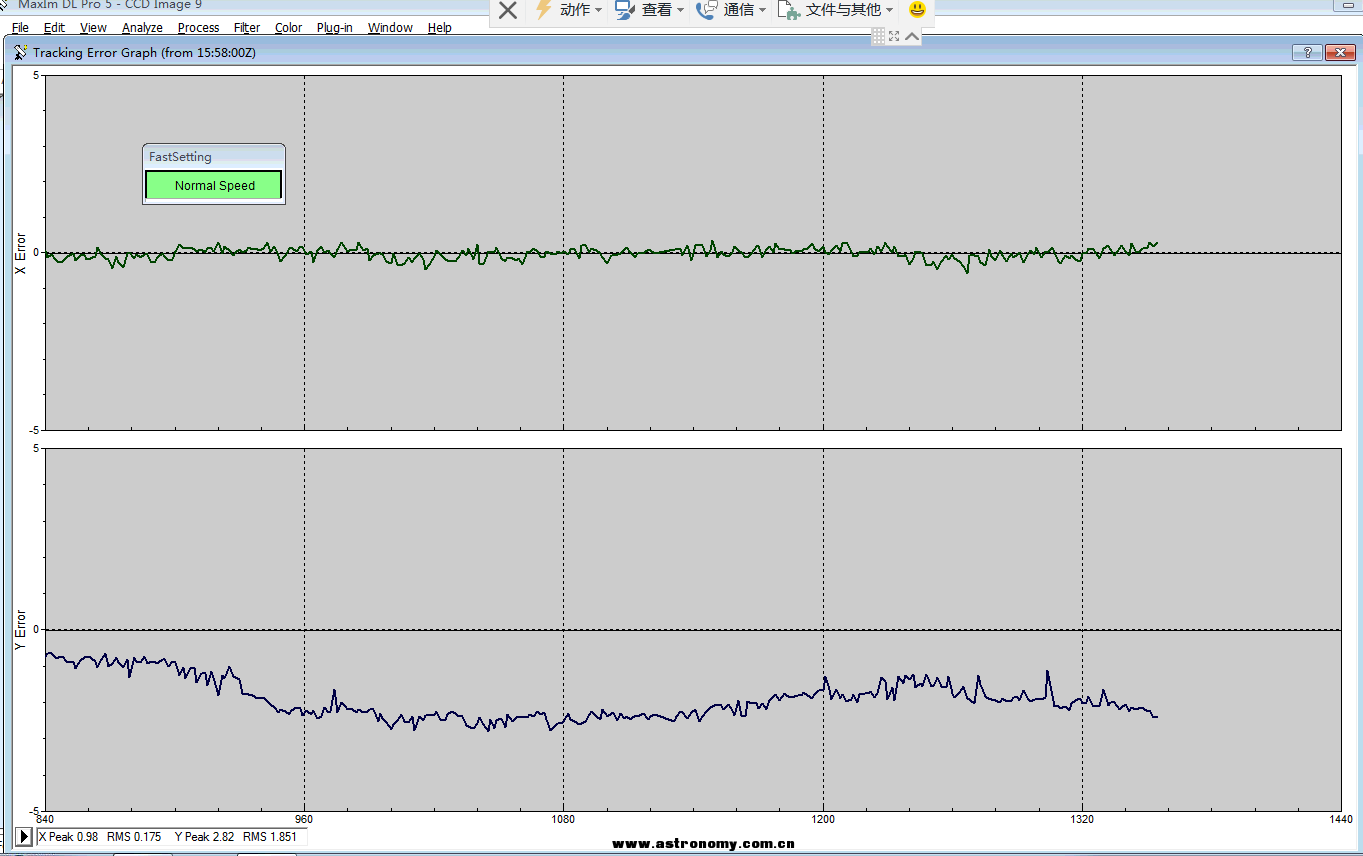Close the Tracking Error Graph window

1338,52
